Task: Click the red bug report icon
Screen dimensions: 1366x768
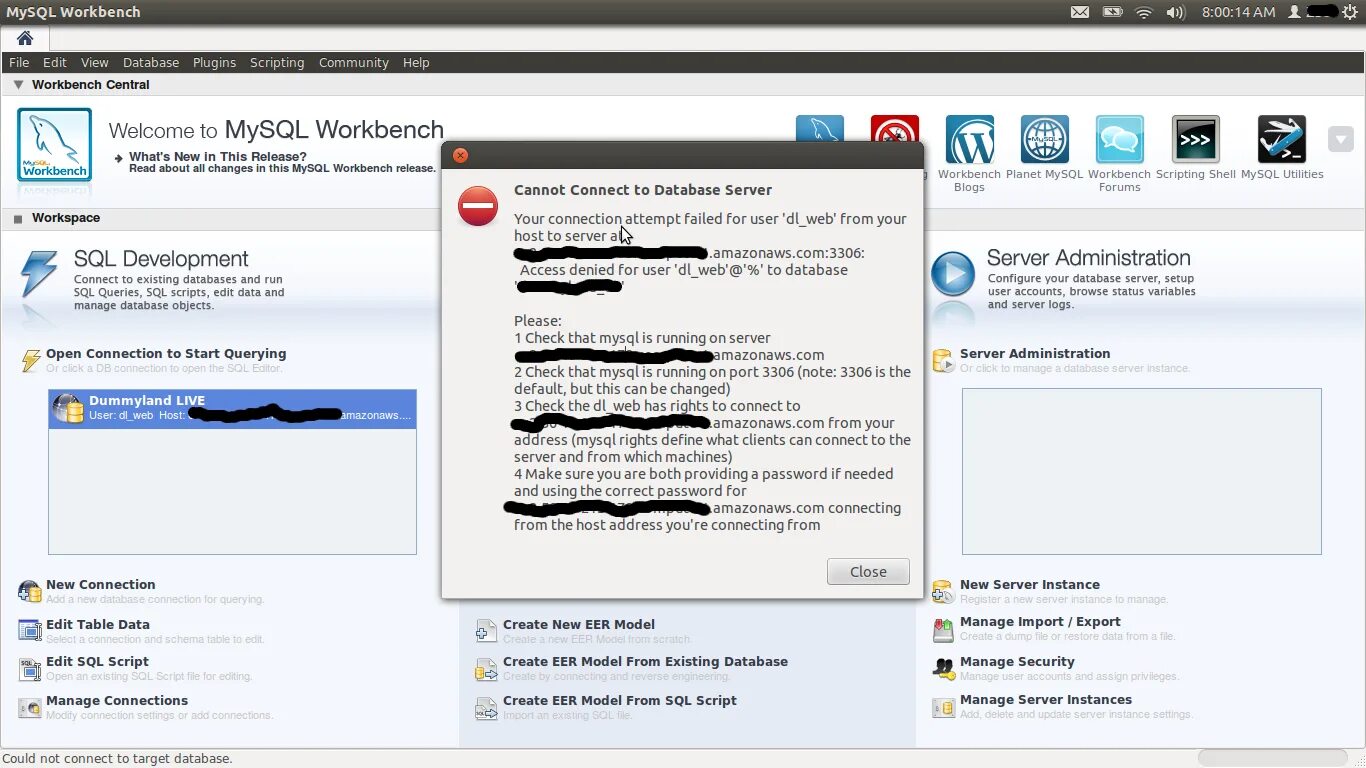Action: pos(894,127)
